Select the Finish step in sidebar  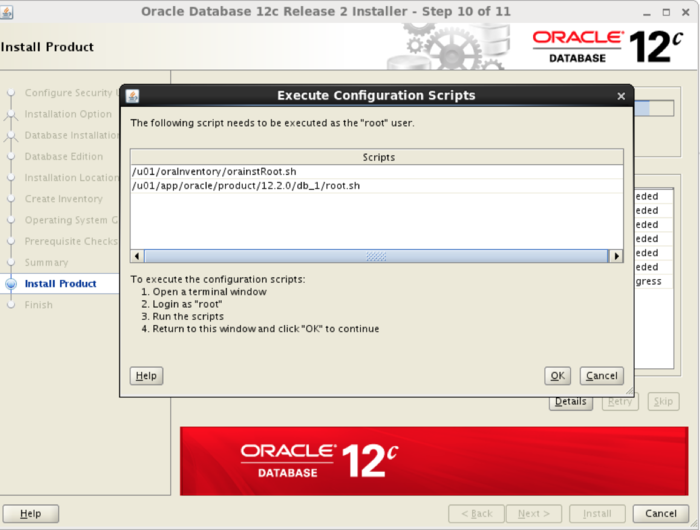coord(38,305)
